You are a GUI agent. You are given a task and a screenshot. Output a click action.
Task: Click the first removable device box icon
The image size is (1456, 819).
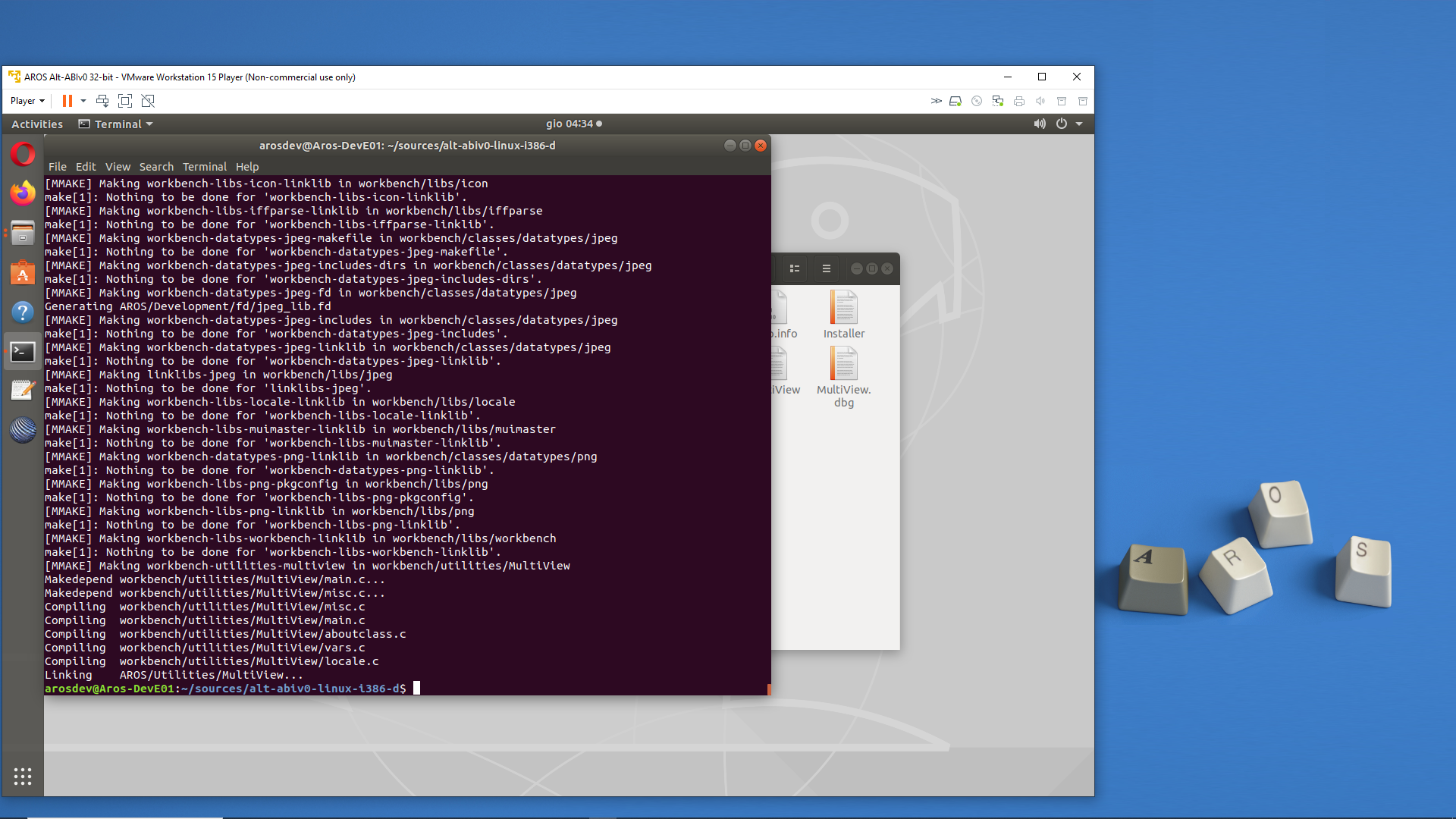pos(1062,101)
